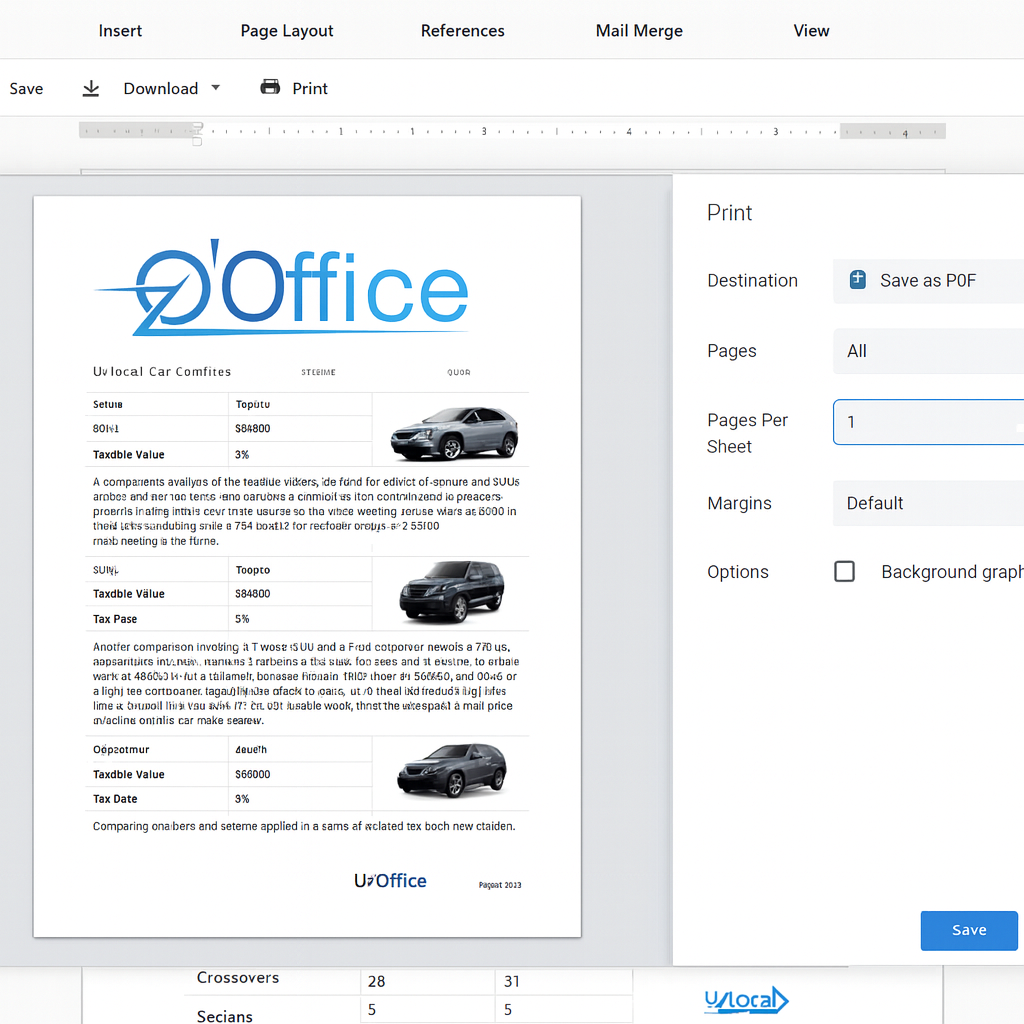Click the blue Save button in the print panel
Image resolution: width=1024 pixels, height=1024 pixels.
(969, 930)
